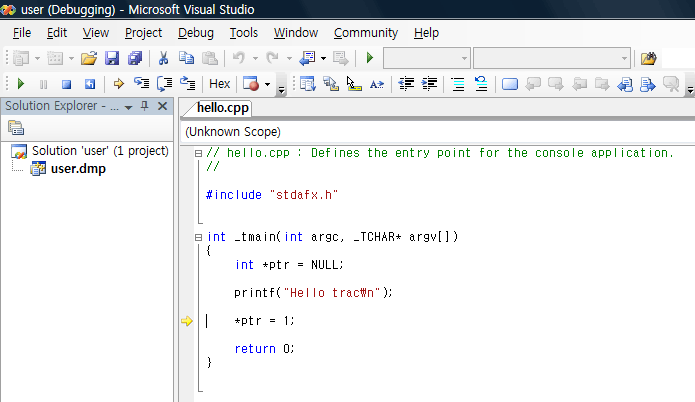The height and width of the screenshot is (402, 695).
Task: Open the Solution Explorer window position dropdown
Action: pos(128,106)
